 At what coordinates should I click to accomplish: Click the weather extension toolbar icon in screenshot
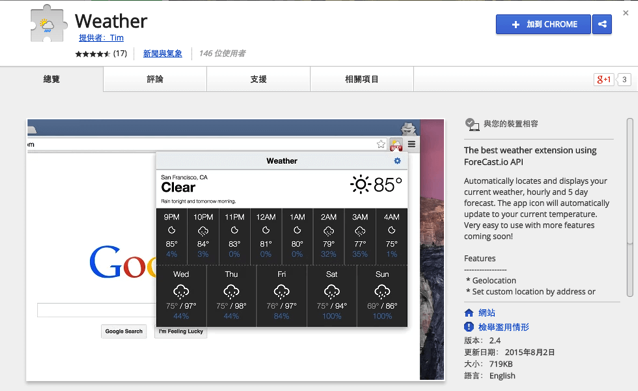[x=396, y=144]
